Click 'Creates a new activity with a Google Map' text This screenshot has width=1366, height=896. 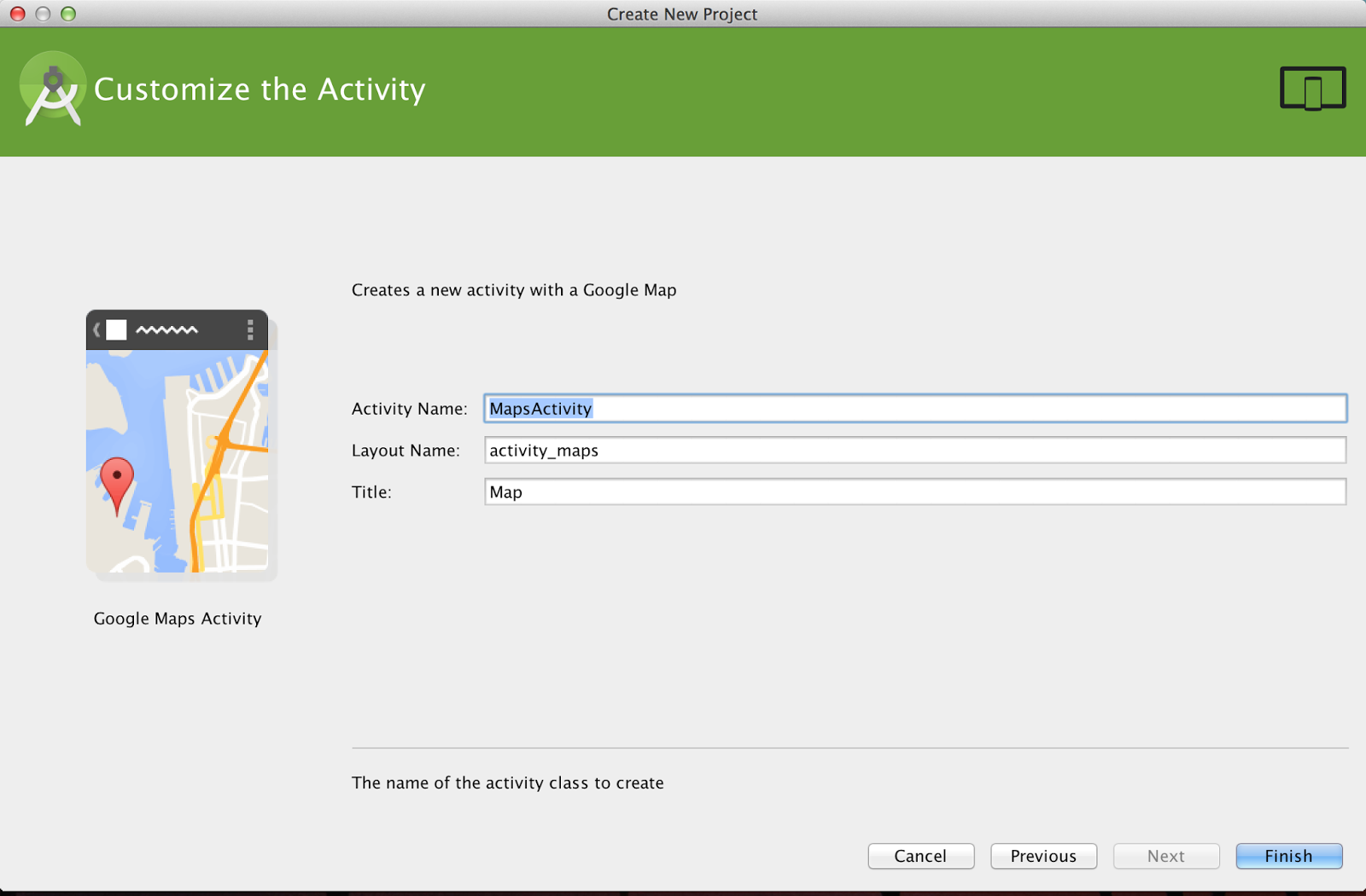click(514, 290)
